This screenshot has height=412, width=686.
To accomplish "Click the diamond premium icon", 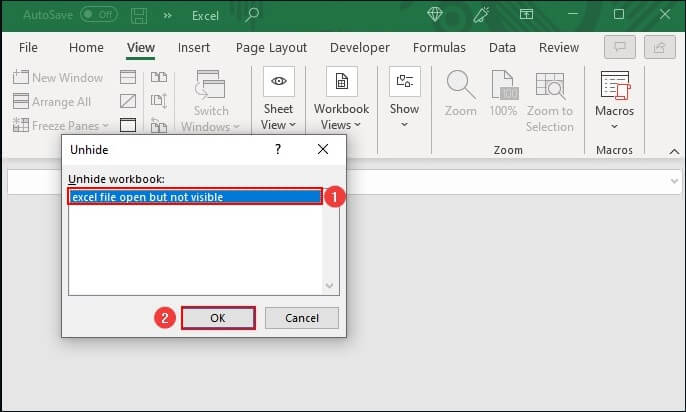I will (x=435, y=15).
